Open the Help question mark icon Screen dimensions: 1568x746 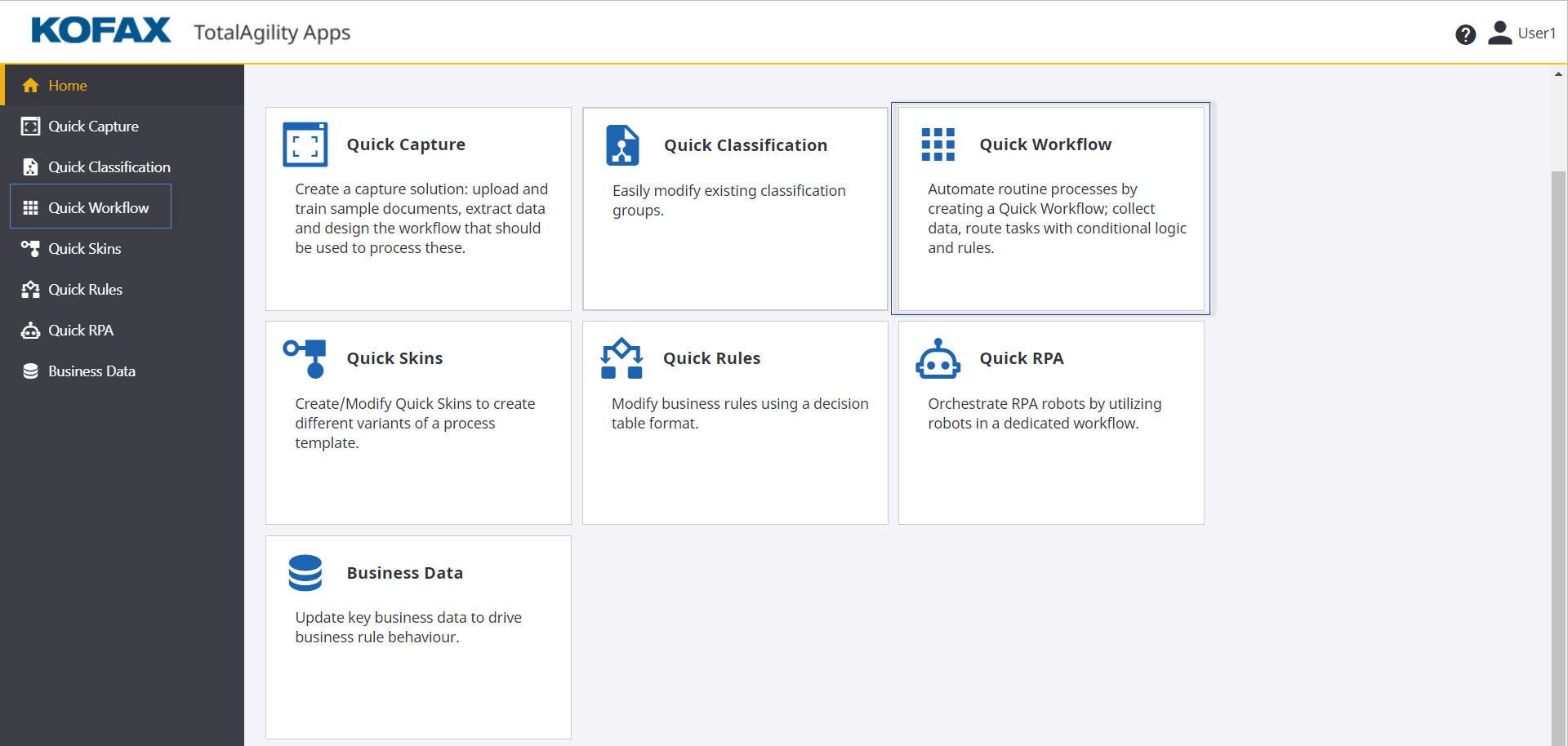(1466, 34)
